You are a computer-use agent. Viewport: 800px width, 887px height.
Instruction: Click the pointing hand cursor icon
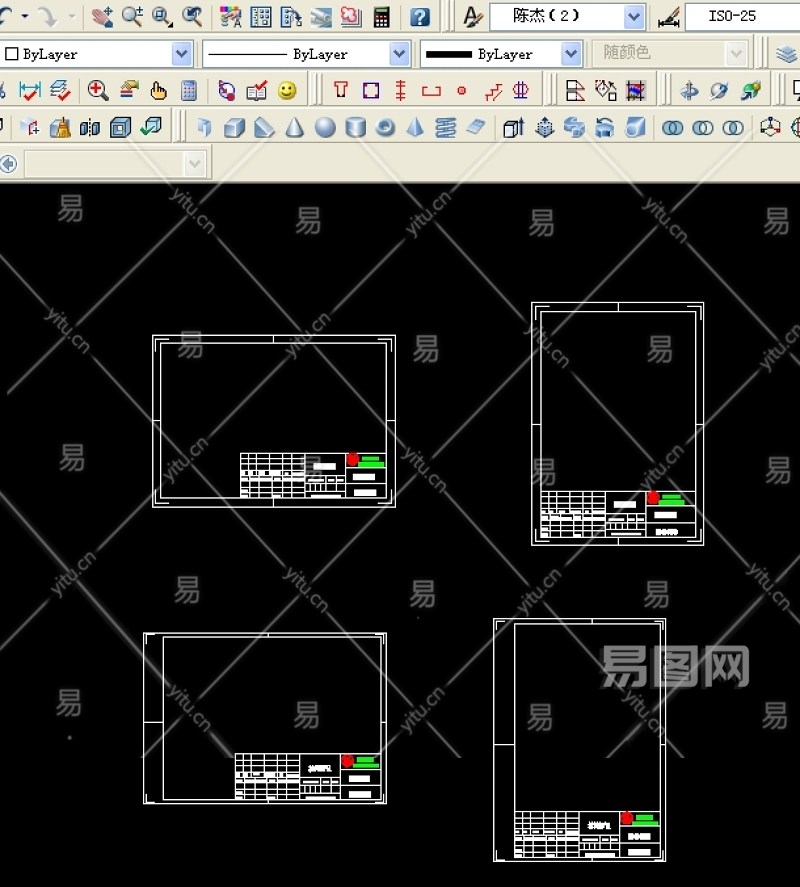tap(158, 91)
